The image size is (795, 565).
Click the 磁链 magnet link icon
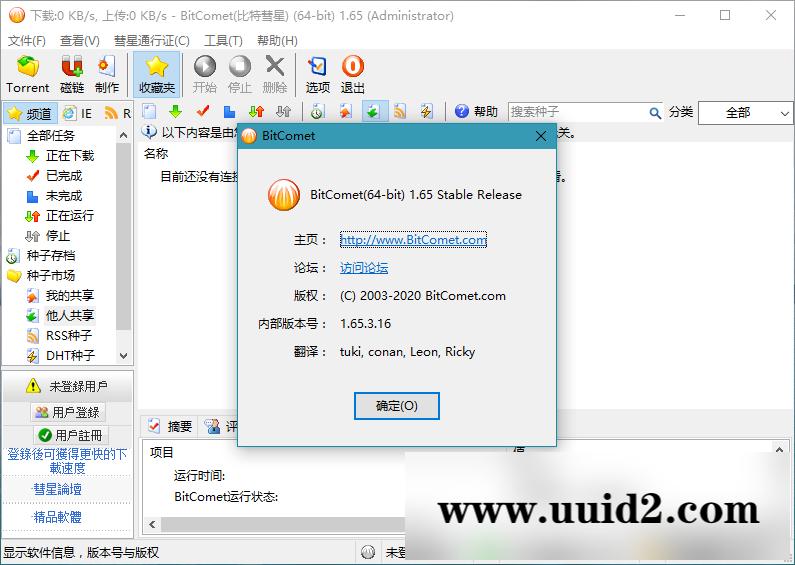click(72, 74)
